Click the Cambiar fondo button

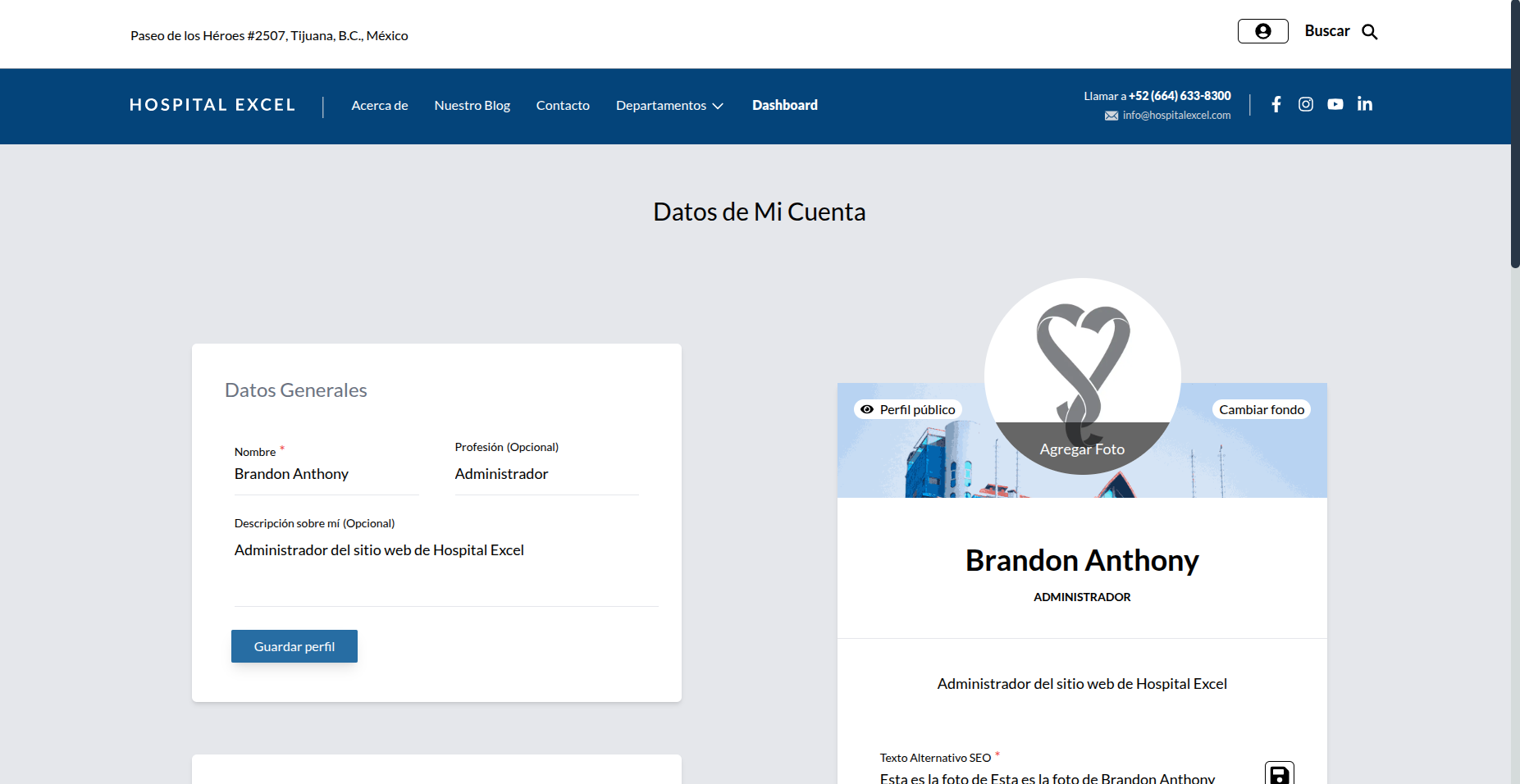(x=1261, y=409)
